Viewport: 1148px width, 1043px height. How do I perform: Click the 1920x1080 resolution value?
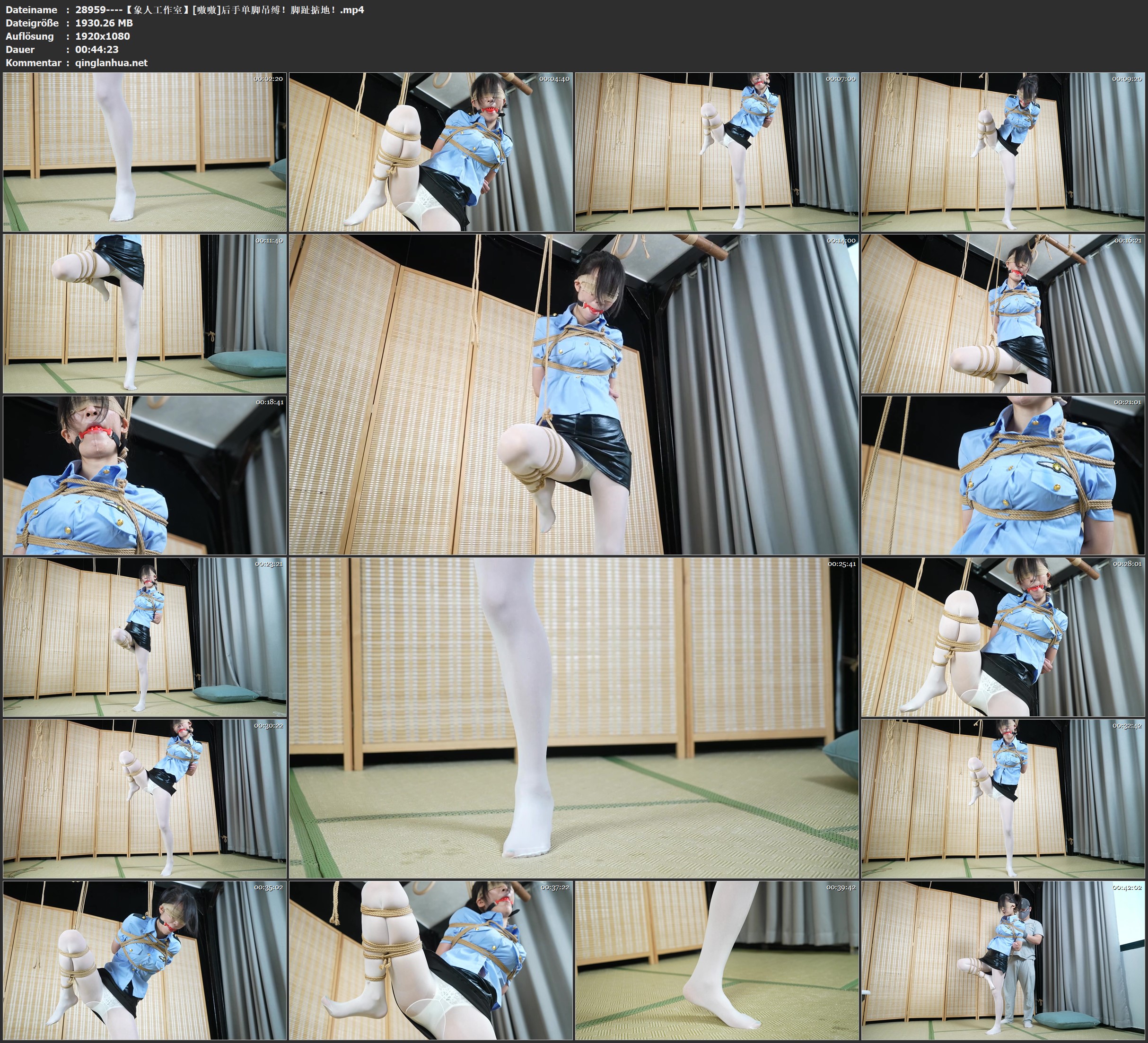click(103, 36)
